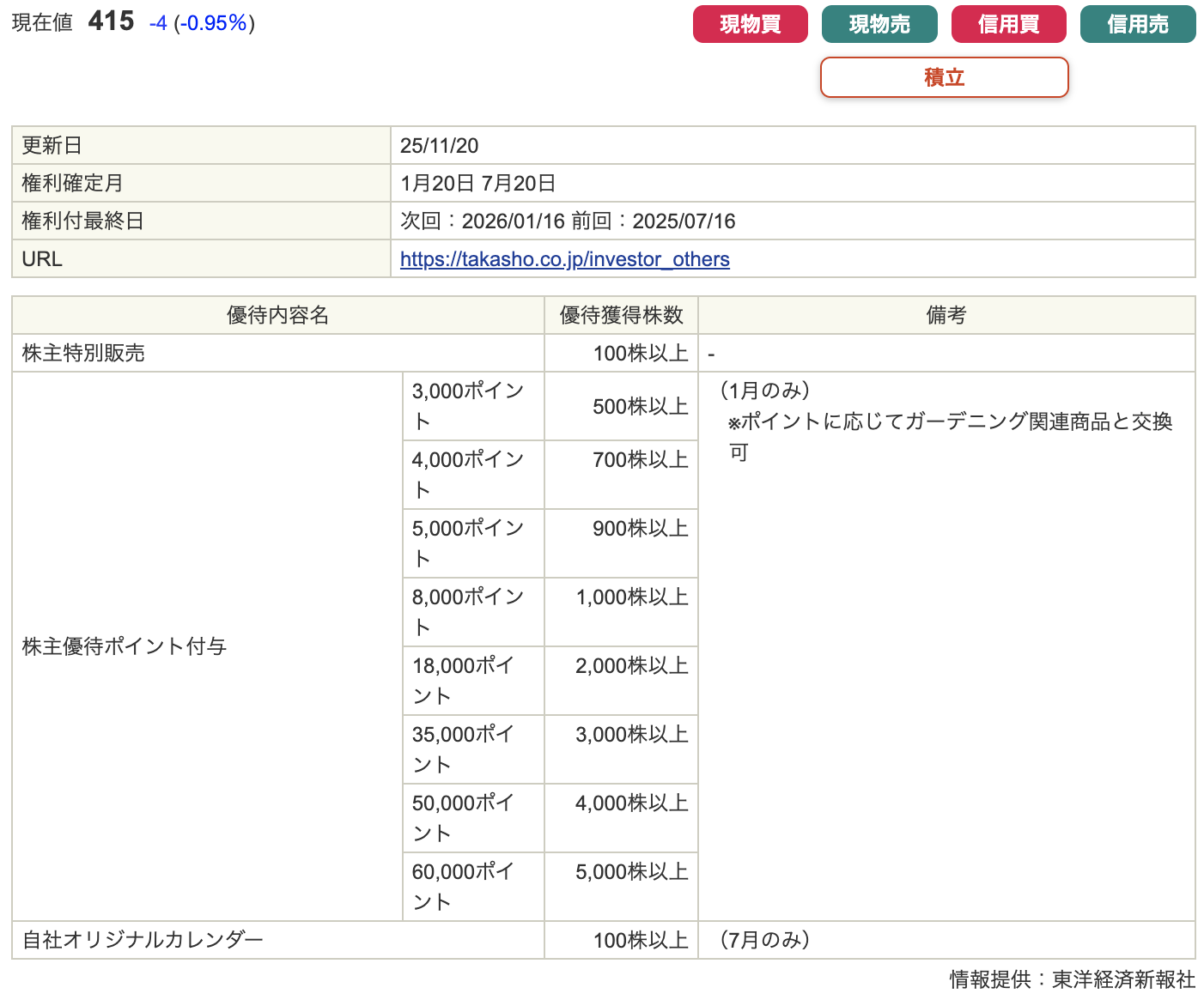The width and height of the screenshot is (1204, 994).
Task: Click the 8,000ポイント entry
Action: pos(468,612)
